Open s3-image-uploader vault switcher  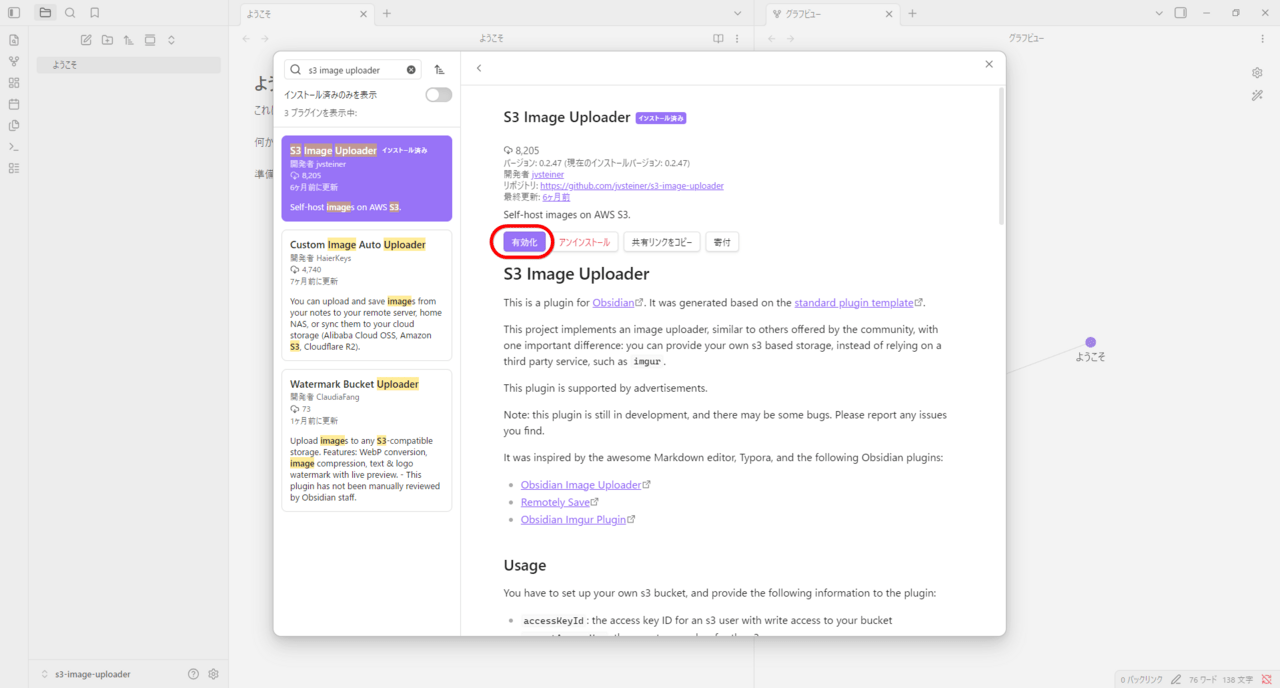pos(85,674)
